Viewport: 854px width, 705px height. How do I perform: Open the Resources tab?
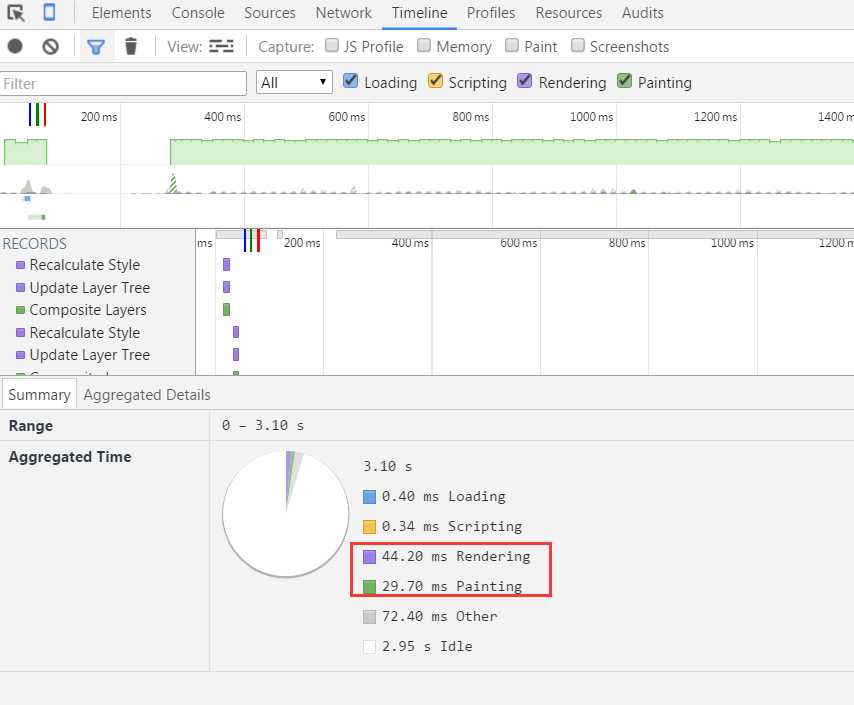coord(569,13)
